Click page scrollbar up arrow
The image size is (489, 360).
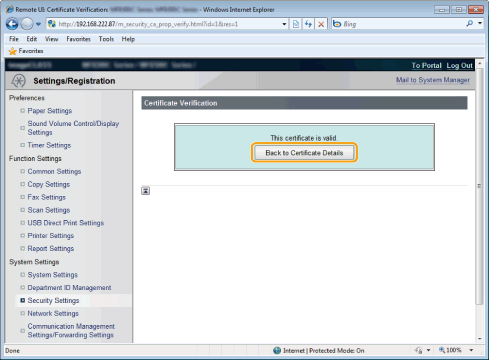point(480,63)
